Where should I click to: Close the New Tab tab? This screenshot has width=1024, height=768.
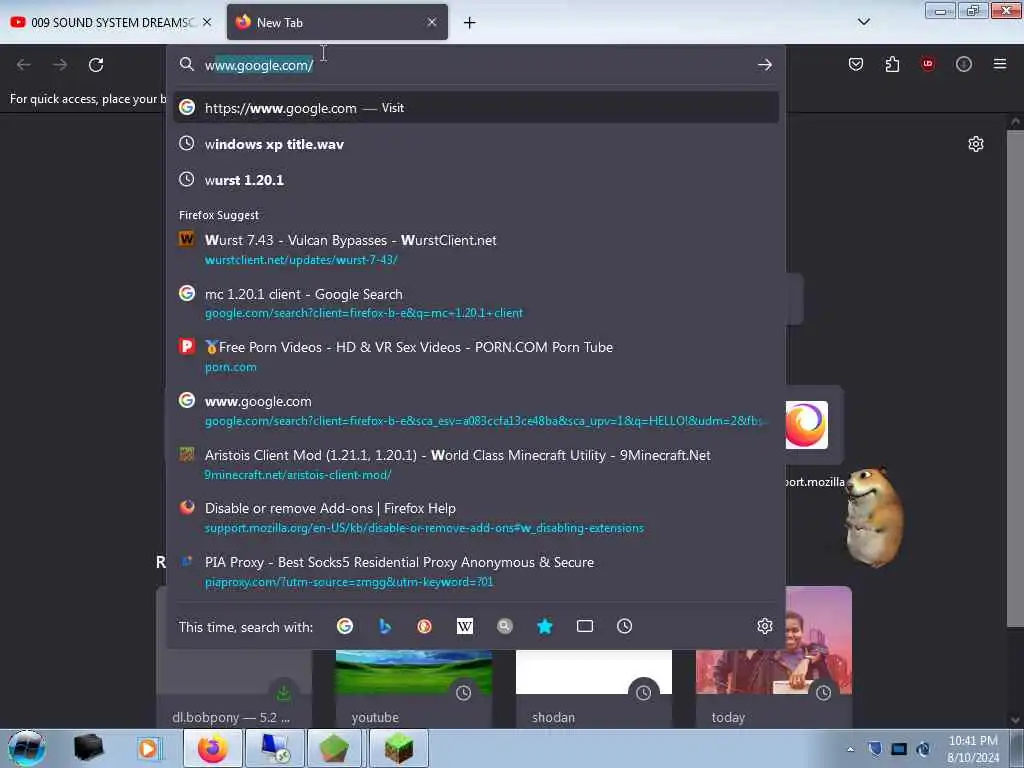432,22
